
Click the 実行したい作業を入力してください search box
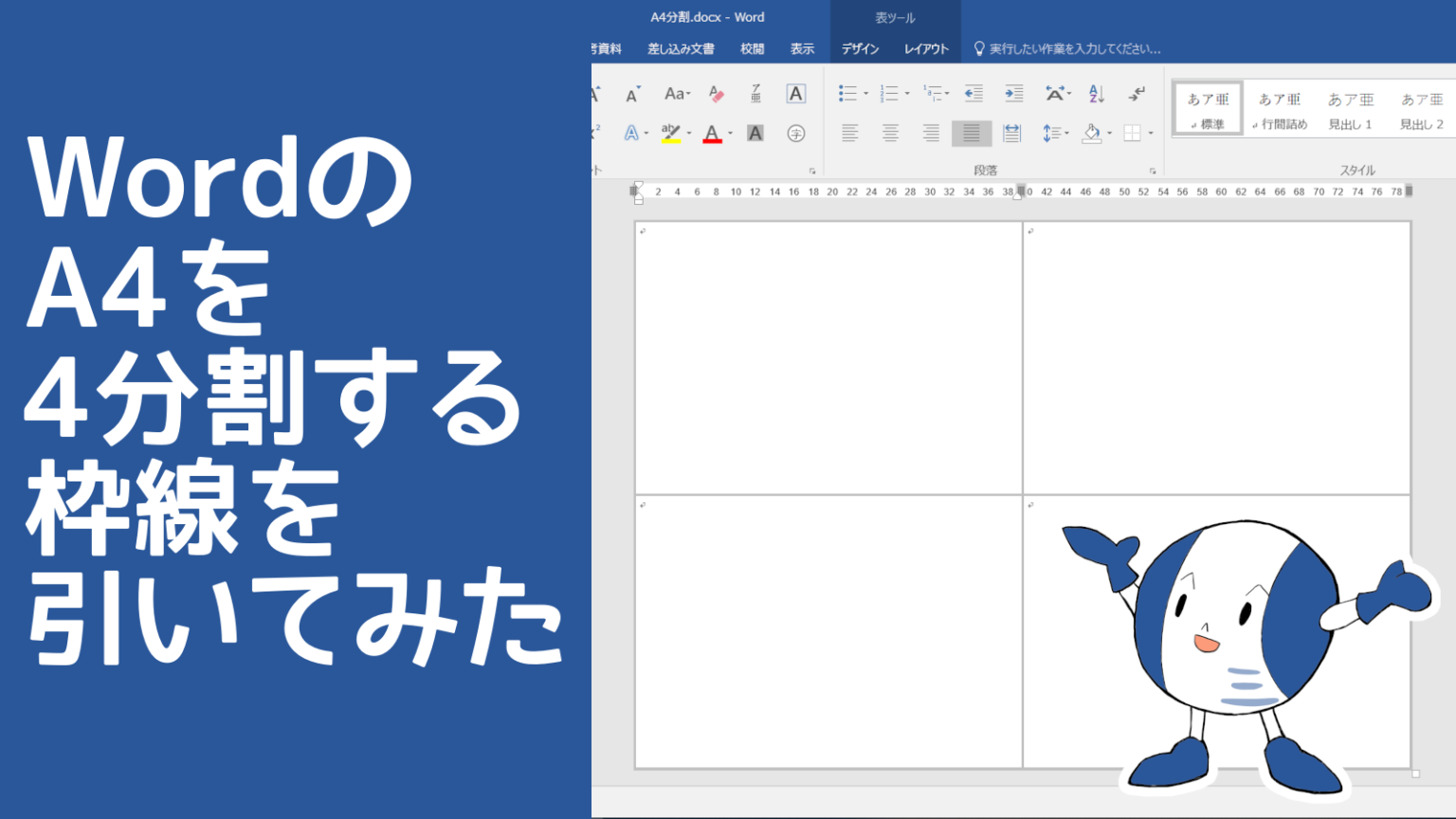[1071, 48]
